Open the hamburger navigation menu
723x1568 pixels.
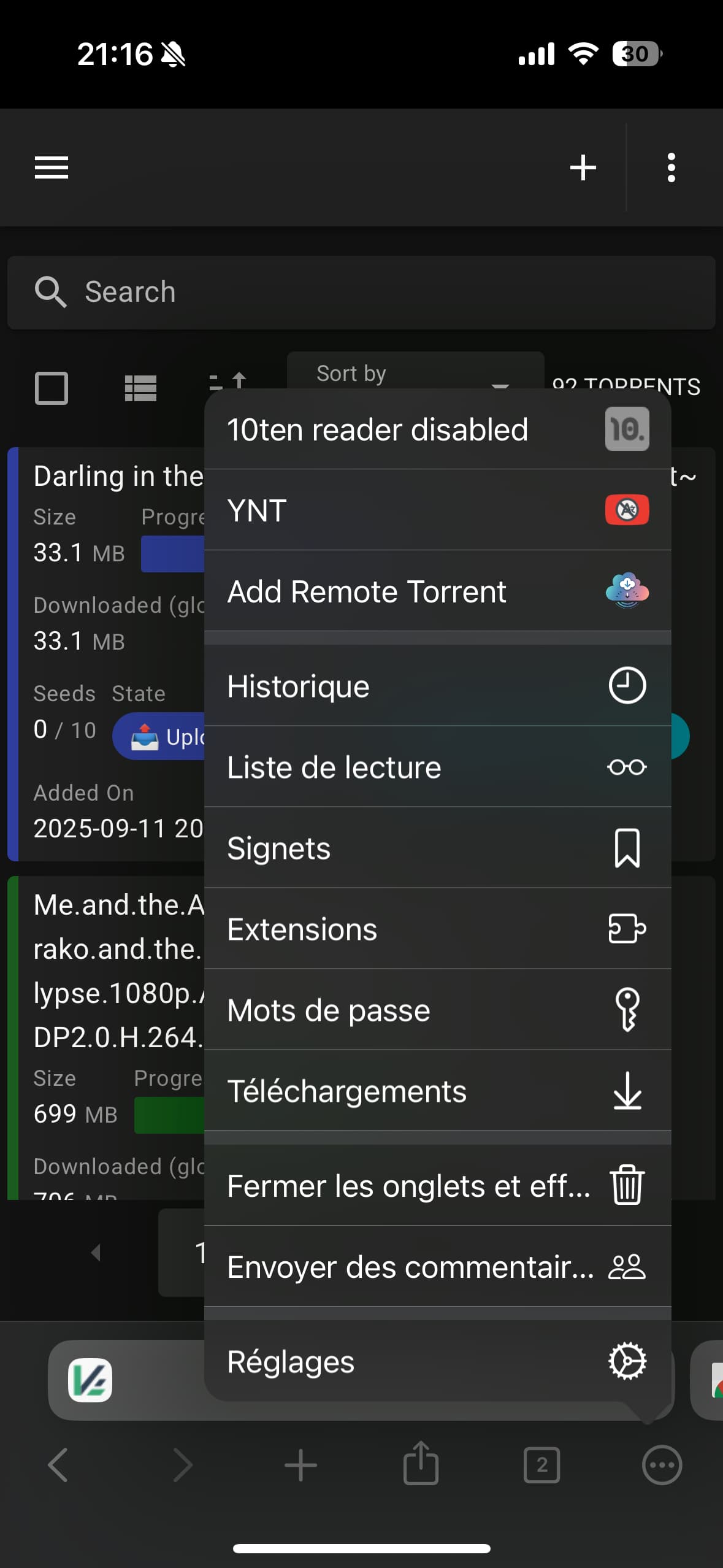pyautogui.click(x=52, y=167)
